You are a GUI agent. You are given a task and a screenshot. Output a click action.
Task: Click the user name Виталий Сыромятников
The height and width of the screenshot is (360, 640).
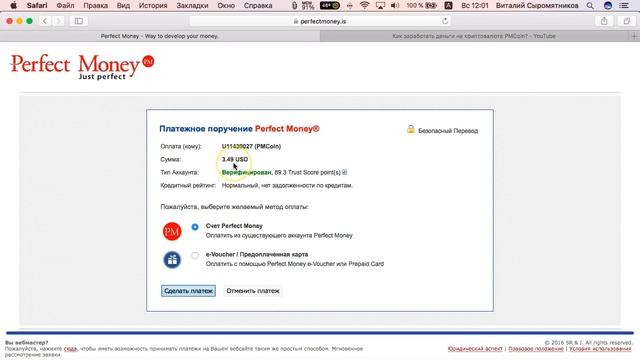[x=537, y=6]
